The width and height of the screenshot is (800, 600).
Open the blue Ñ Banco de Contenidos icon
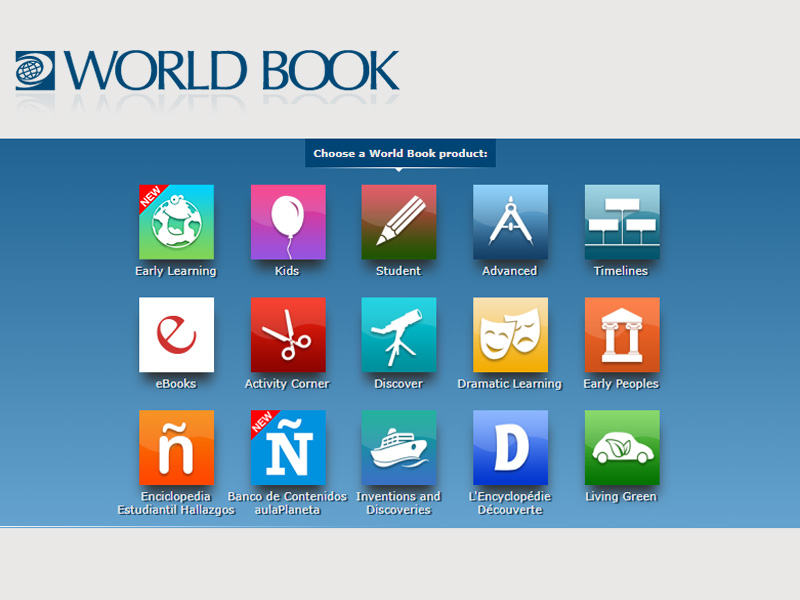pos(288,447)
